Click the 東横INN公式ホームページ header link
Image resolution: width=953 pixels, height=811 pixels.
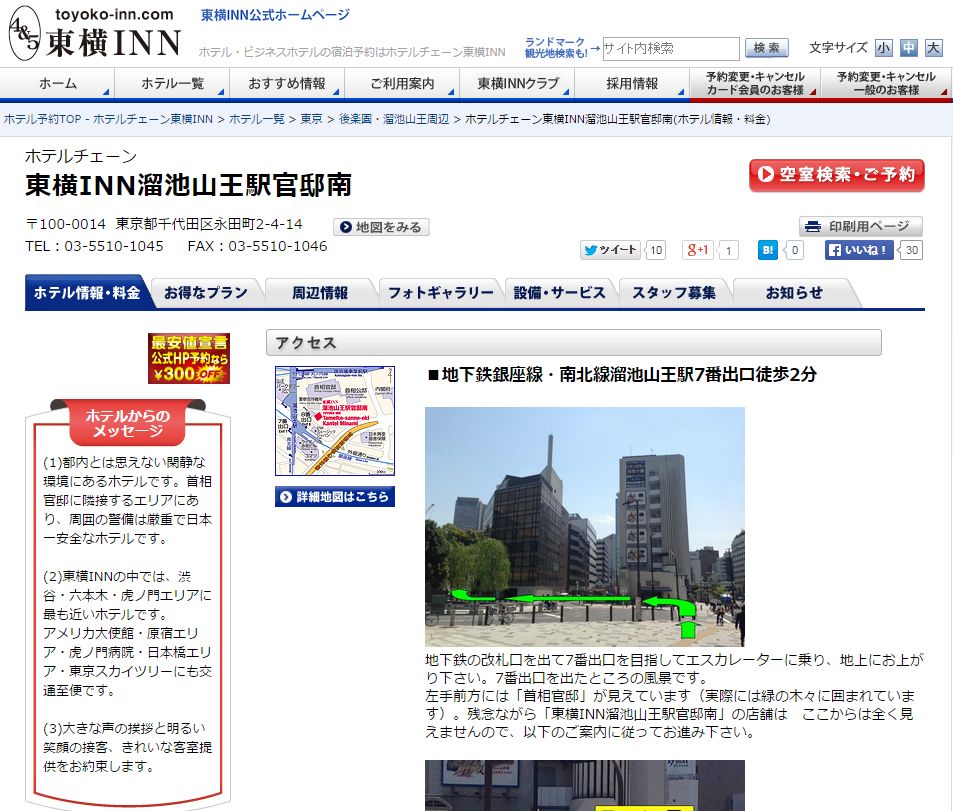click(x=275, y=15)
